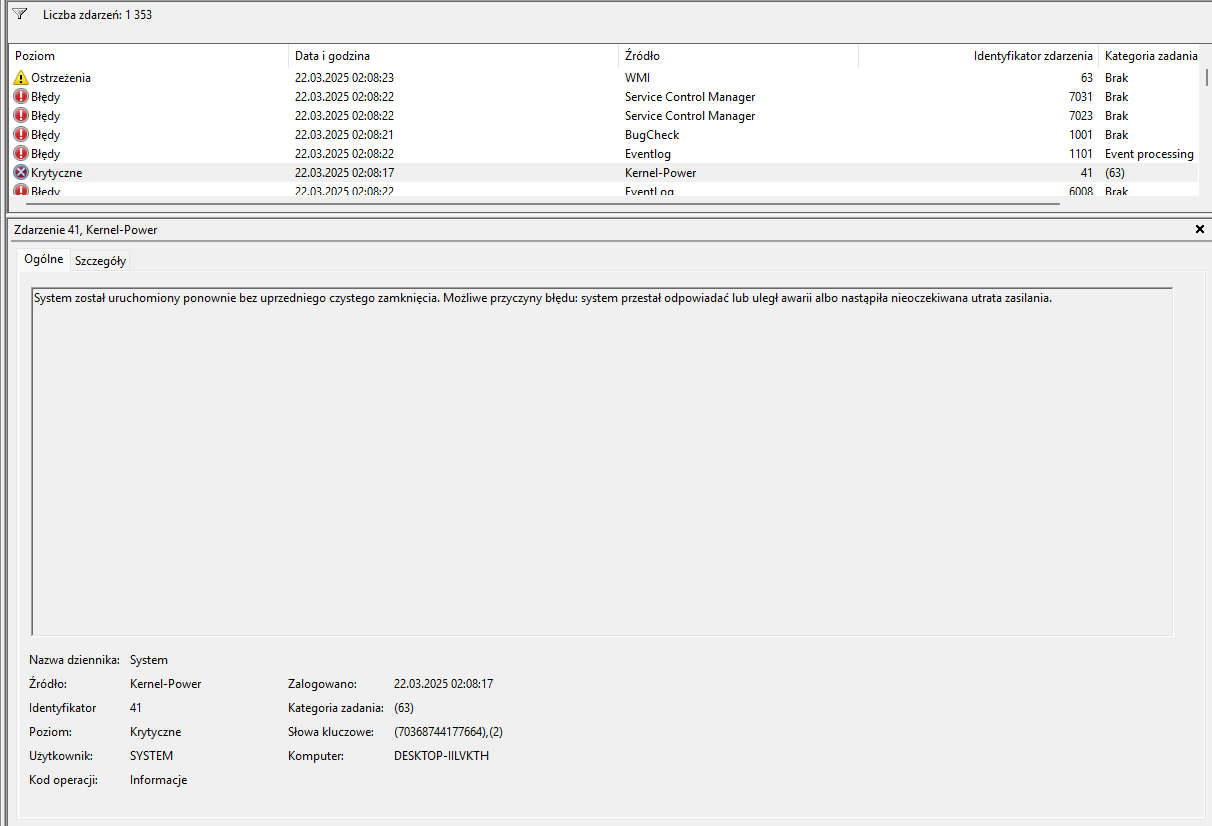Click the Zdarzenie 41, Kernel-Power pane title
Viewport: 1212px width, 826px height.
(x=85, y=230)
